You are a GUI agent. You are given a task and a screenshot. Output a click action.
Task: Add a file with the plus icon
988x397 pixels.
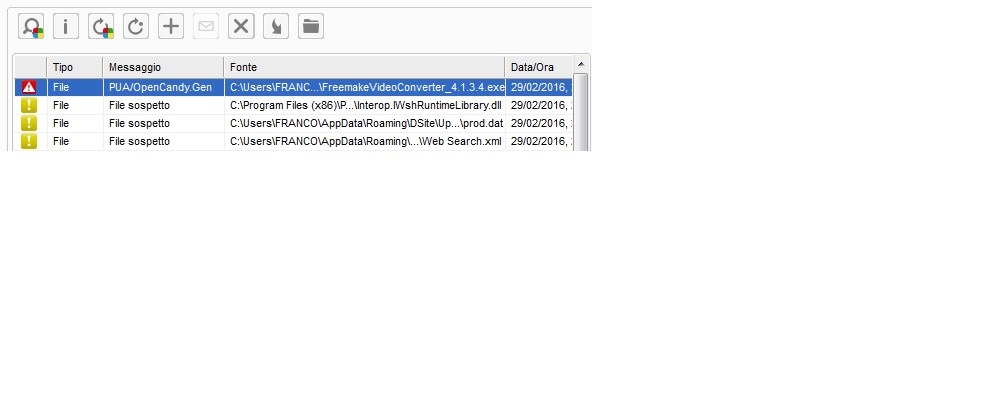point(171,26)
